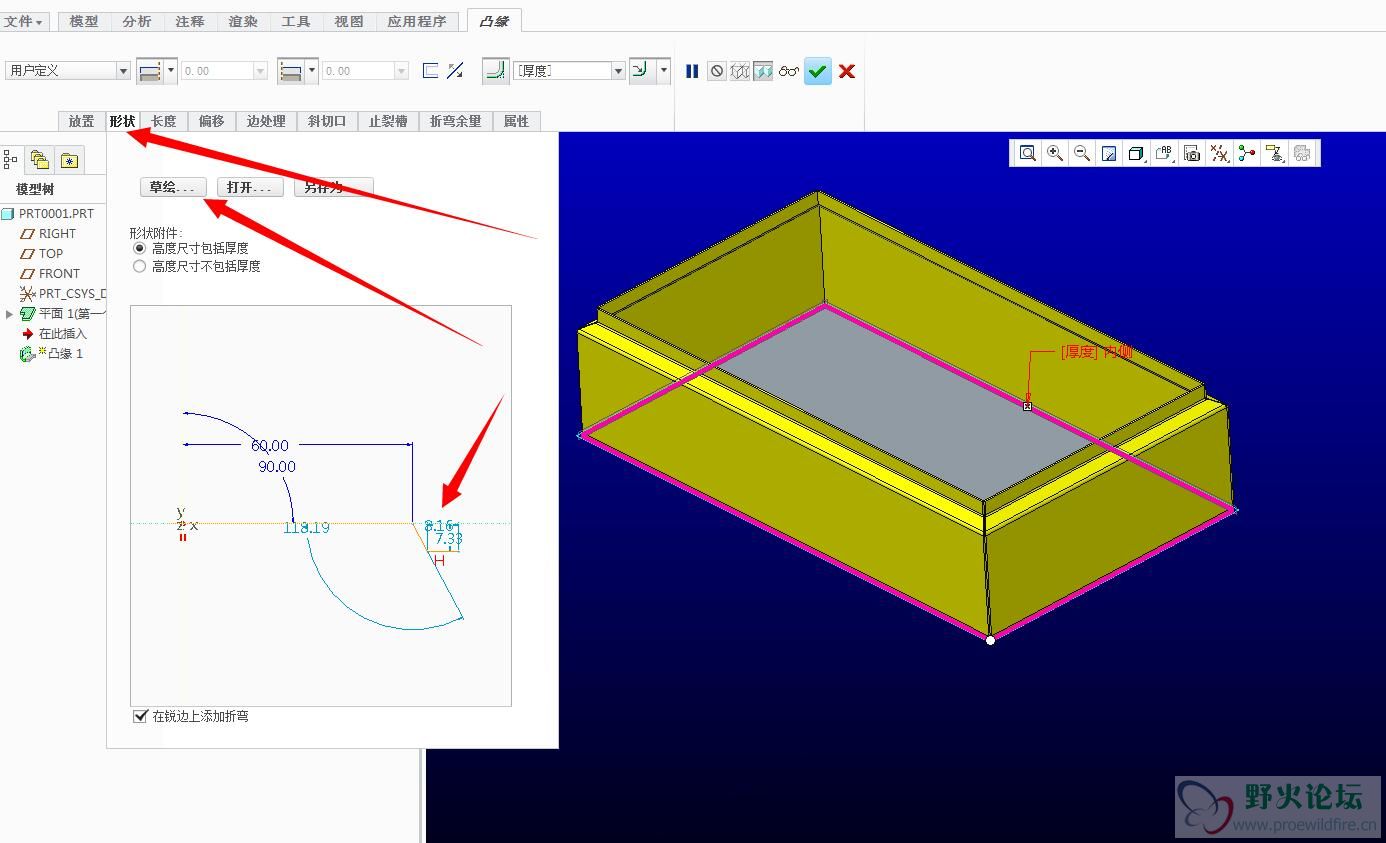Open the 放置 placement panel tab
The height and width of the screenshot is (843, 1386).
[x=82, y=121]
